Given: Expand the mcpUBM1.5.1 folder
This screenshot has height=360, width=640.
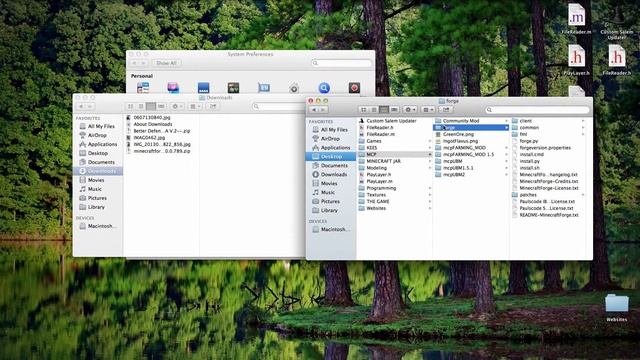Looking at the screenshot, I should (x=506, y=168).
